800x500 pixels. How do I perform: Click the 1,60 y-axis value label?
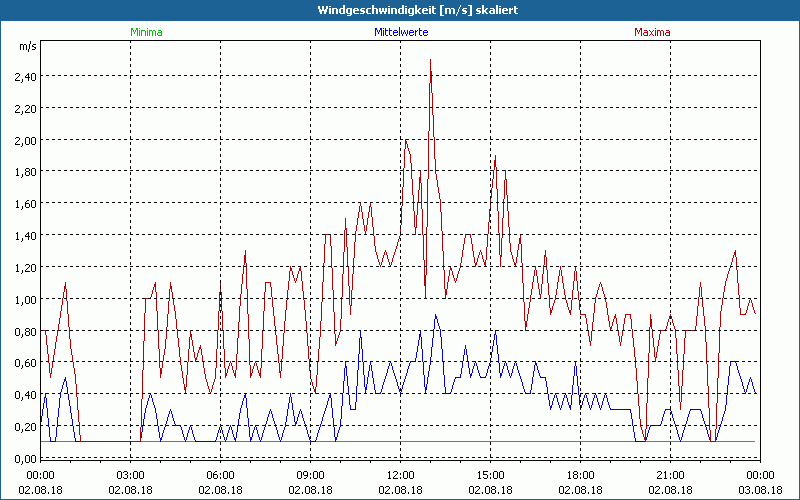[26, 204]
